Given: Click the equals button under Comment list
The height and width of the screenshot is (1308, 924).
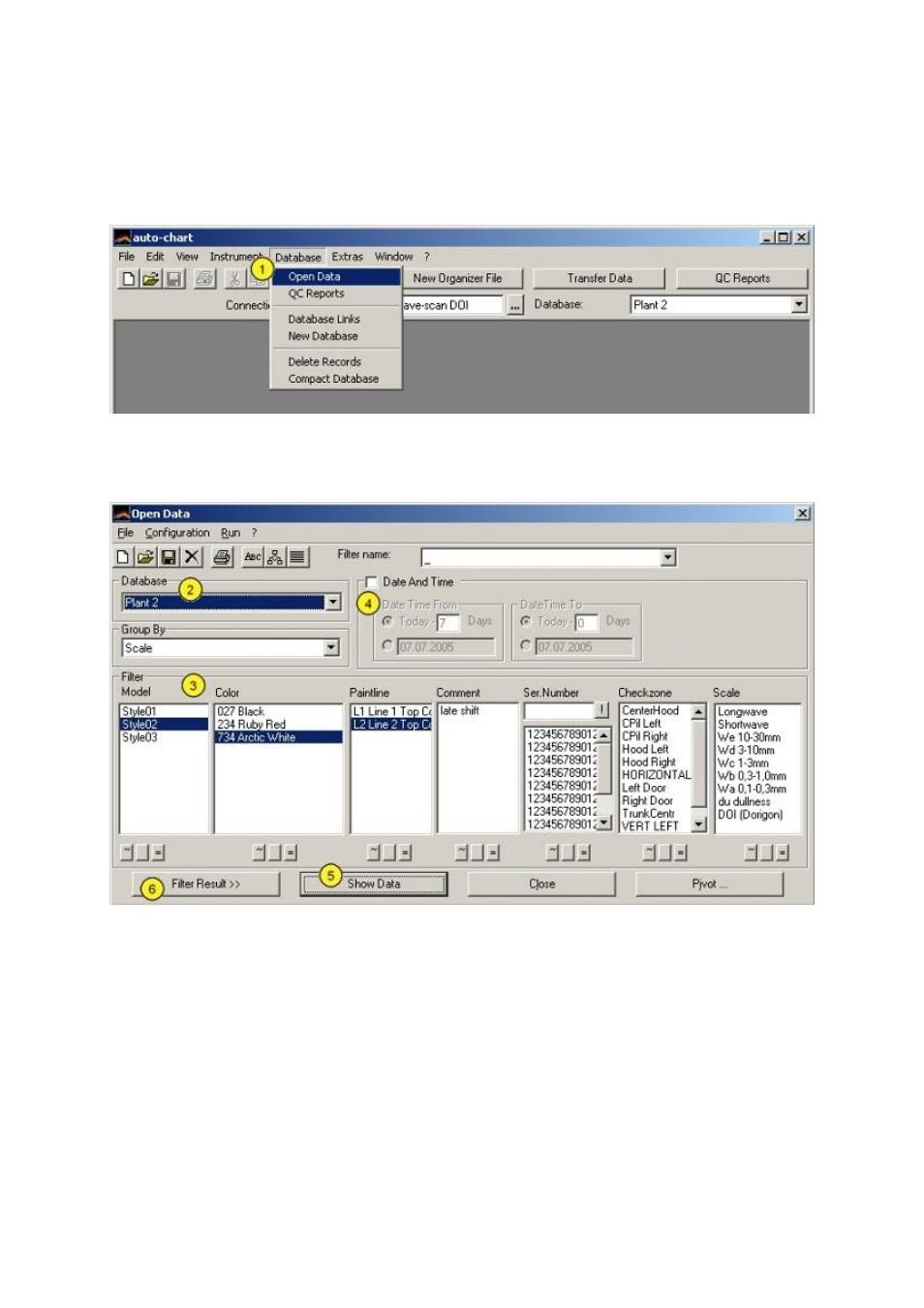Looking at the screenshot, I should point(493,852).
